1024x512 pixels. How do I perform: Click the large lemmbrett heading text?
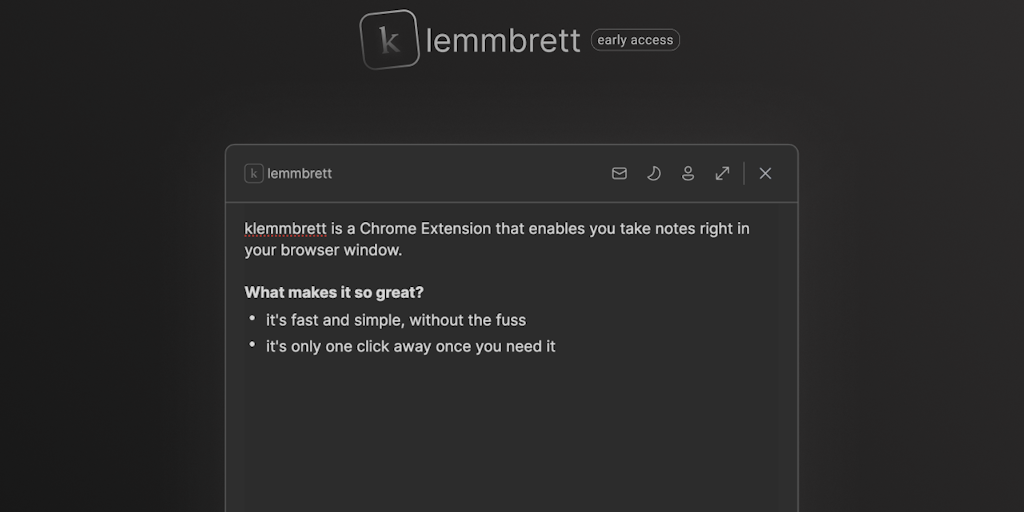click(503, 40)
